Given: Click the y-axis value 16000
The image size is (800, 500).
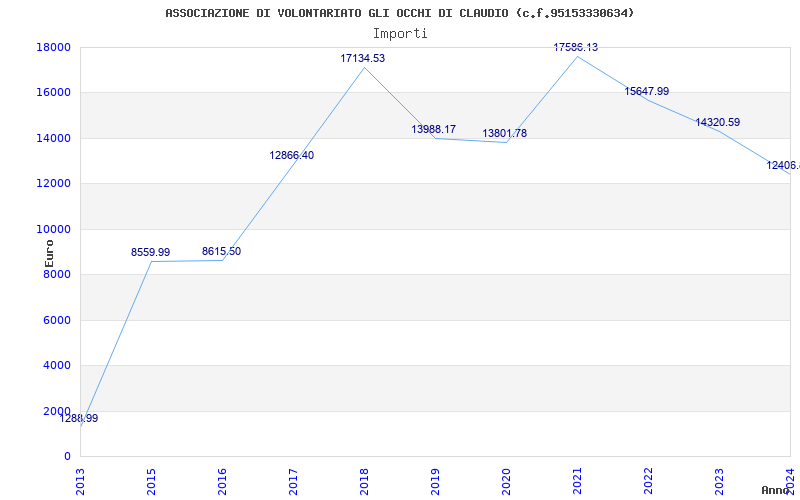Looking at the screenshot, I should point(53,93).
